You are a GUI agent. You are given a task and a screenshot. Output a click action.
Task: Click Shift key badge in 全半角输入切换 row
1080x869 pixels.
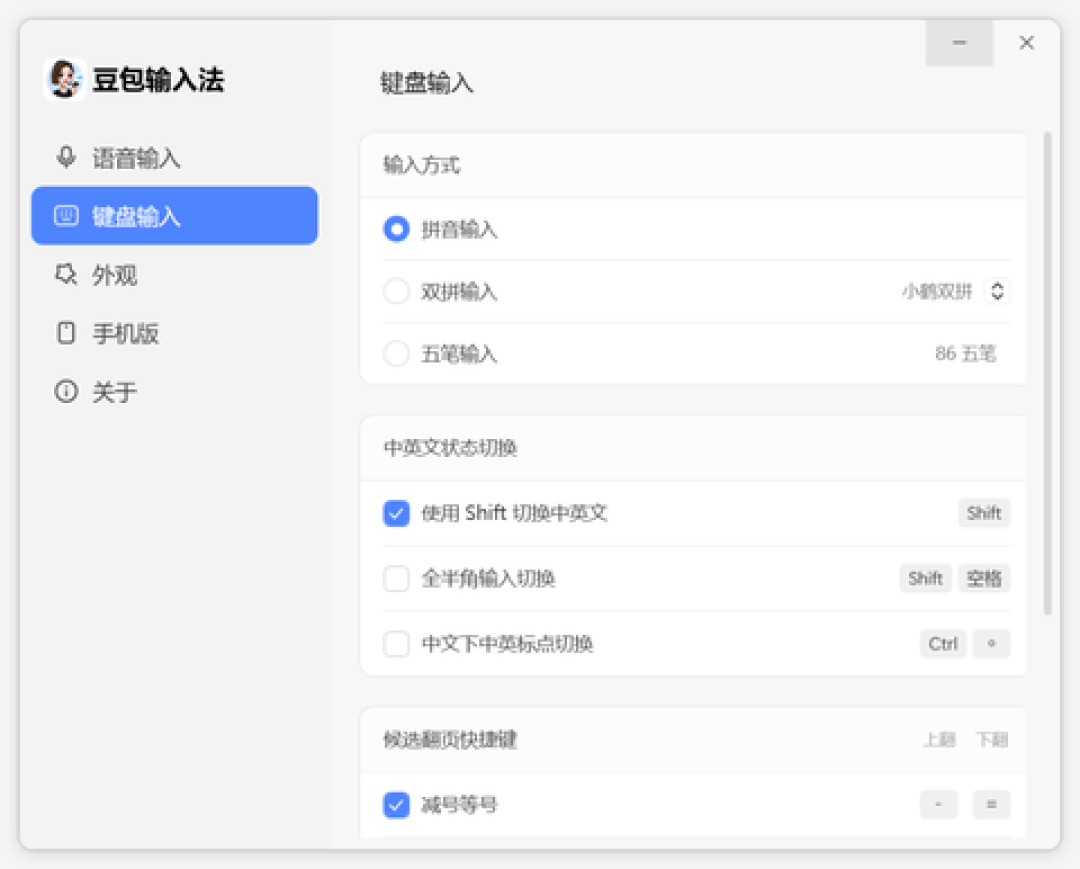coord(925,578)
